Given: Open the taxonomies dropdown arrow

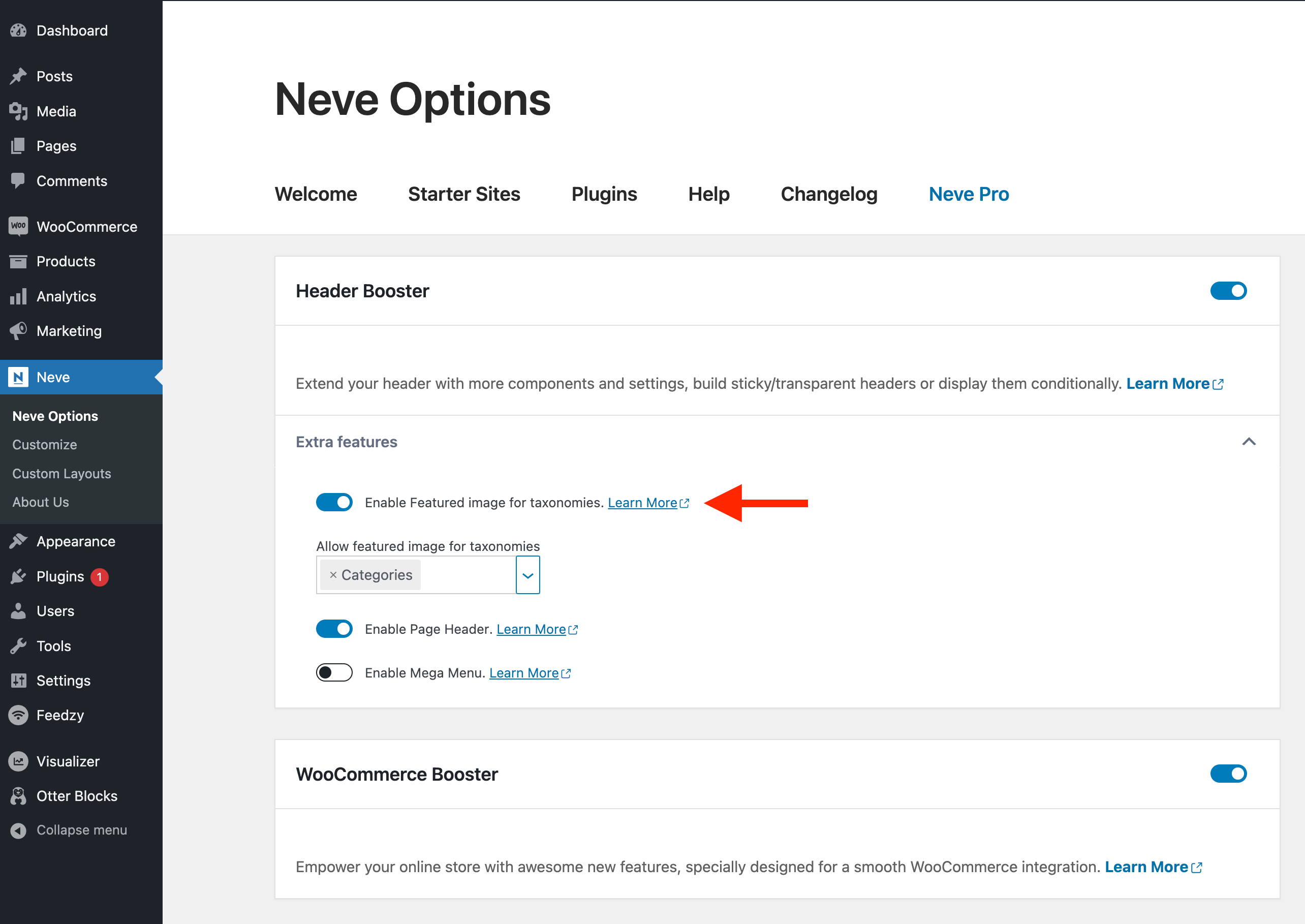Looking at the screenshot, I should point(527,575).
